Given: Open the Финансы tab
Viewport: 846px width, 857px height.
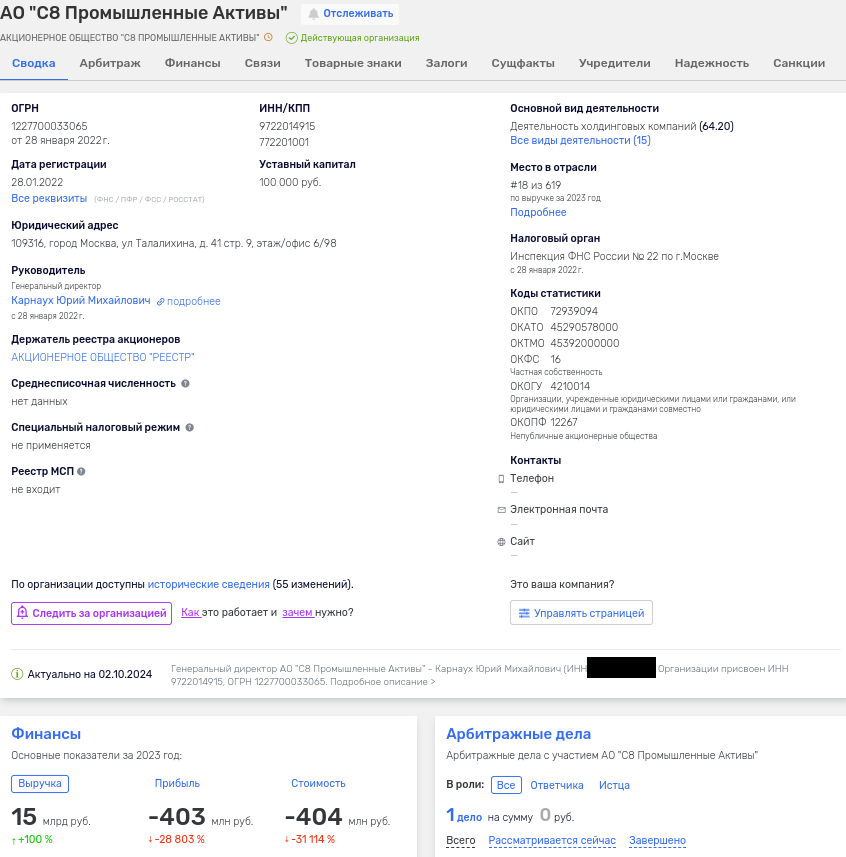Looking at the screenshot, I should click(193, 63).
